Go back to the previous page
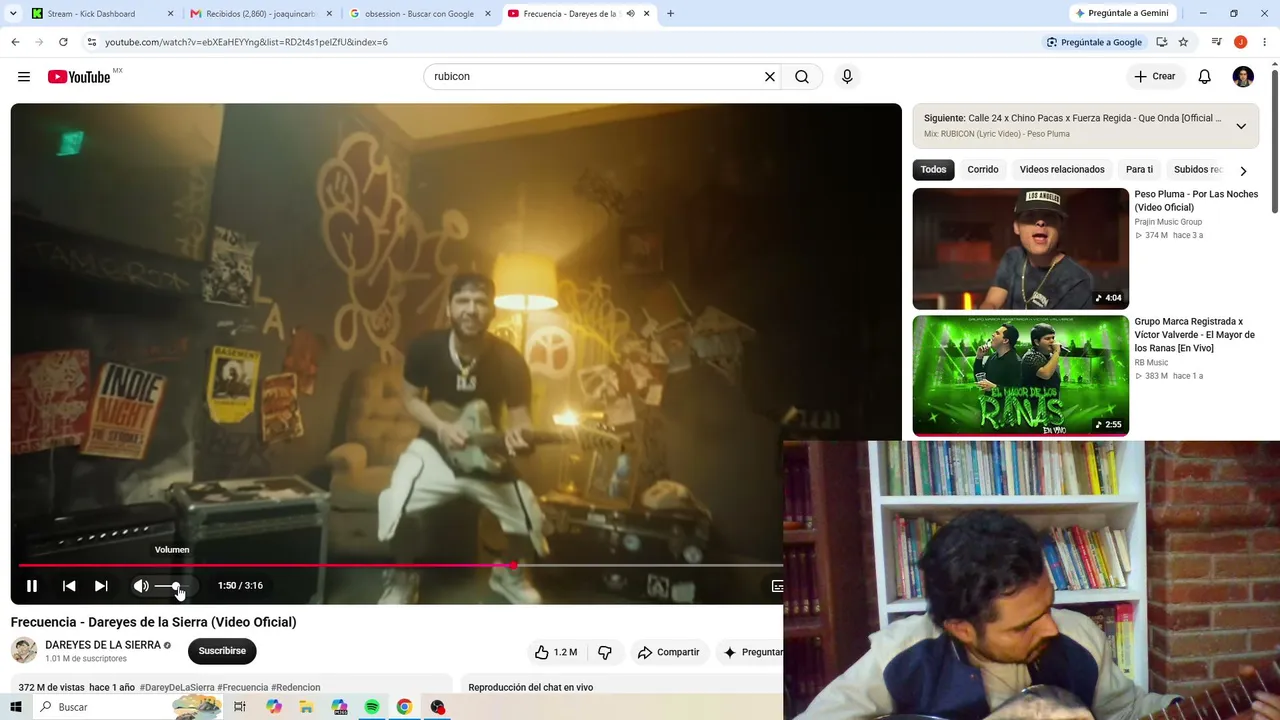Screen dimensions: 1280x720 click(x=15, y=42)
